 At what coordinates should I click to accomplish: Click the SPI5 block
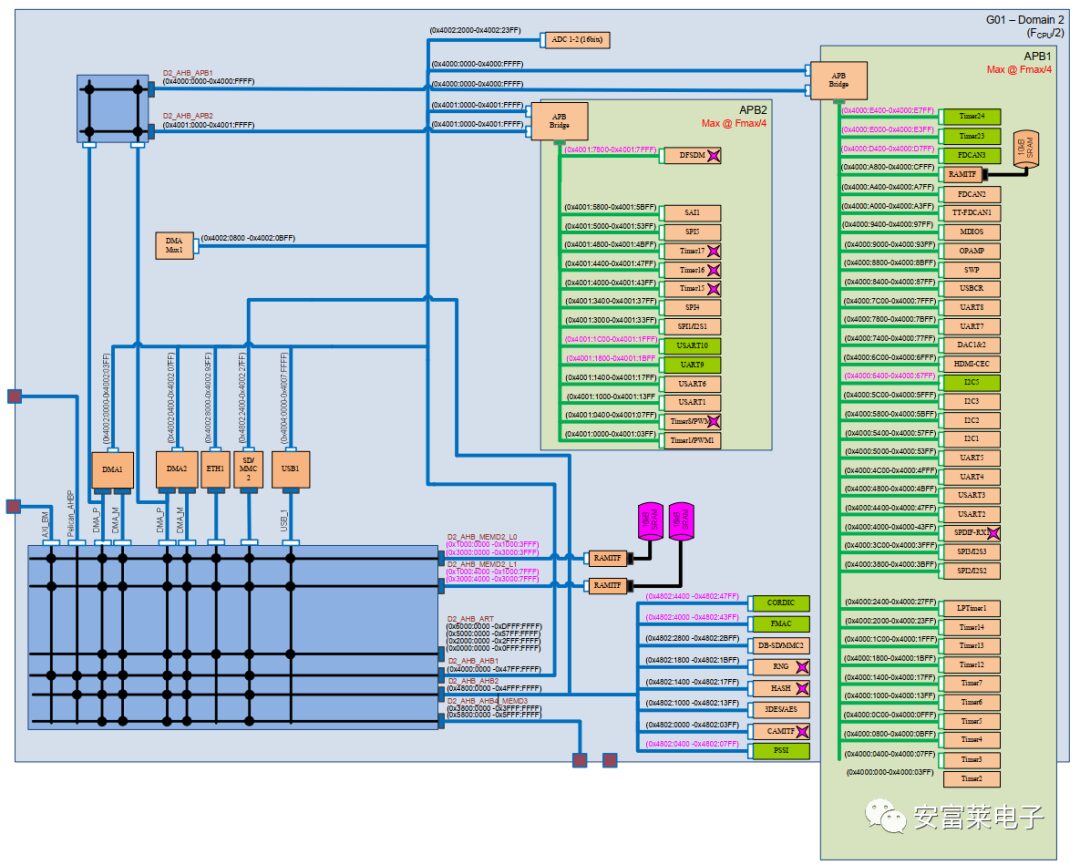tap(692, 232)
